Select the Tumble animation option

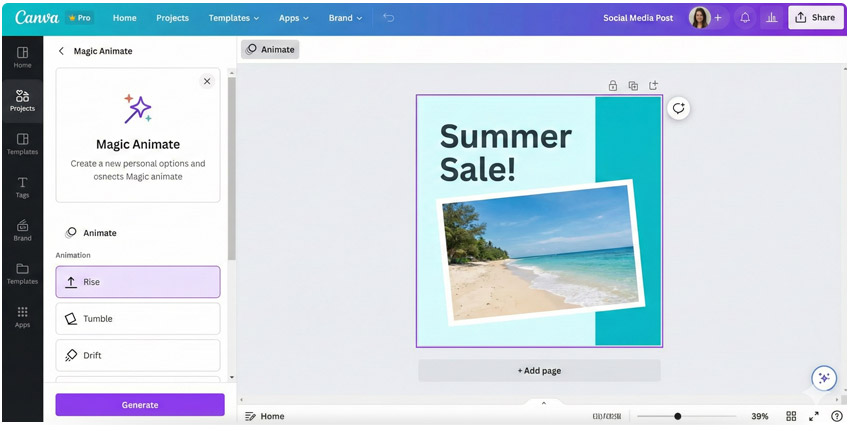coord(138,319)
